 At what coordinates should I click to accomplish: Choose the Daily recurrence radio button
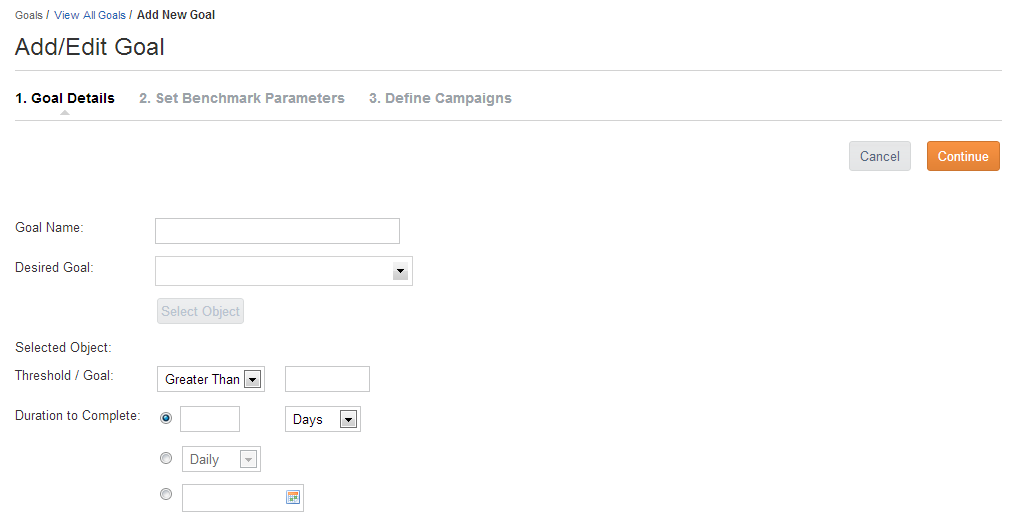coord(166,458)
